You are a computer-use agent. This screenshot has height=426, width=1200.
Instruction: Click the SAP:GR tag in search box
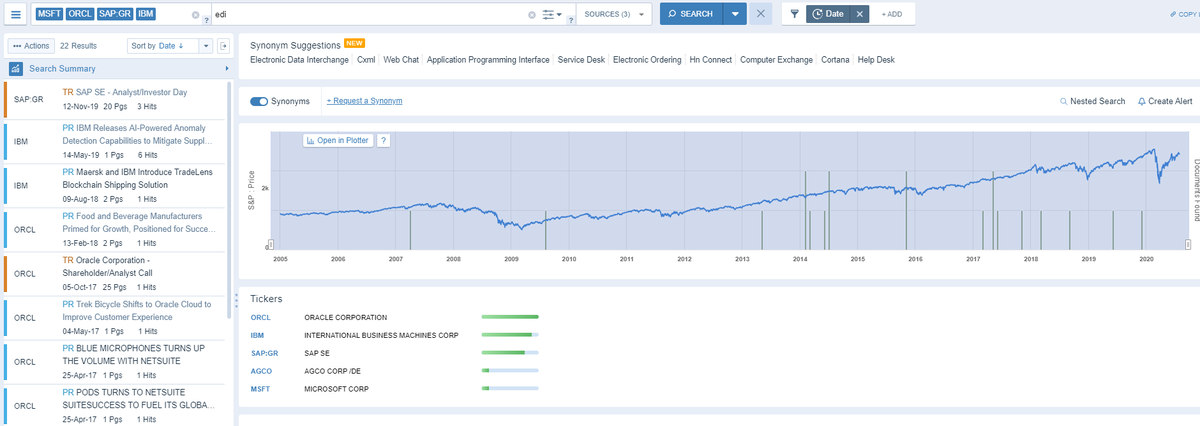tap(117, 14)
